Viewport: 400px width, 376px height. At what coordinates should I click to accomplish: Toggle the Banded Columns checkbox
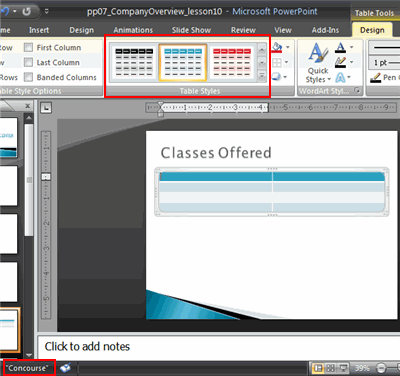(x=28, y=77)
